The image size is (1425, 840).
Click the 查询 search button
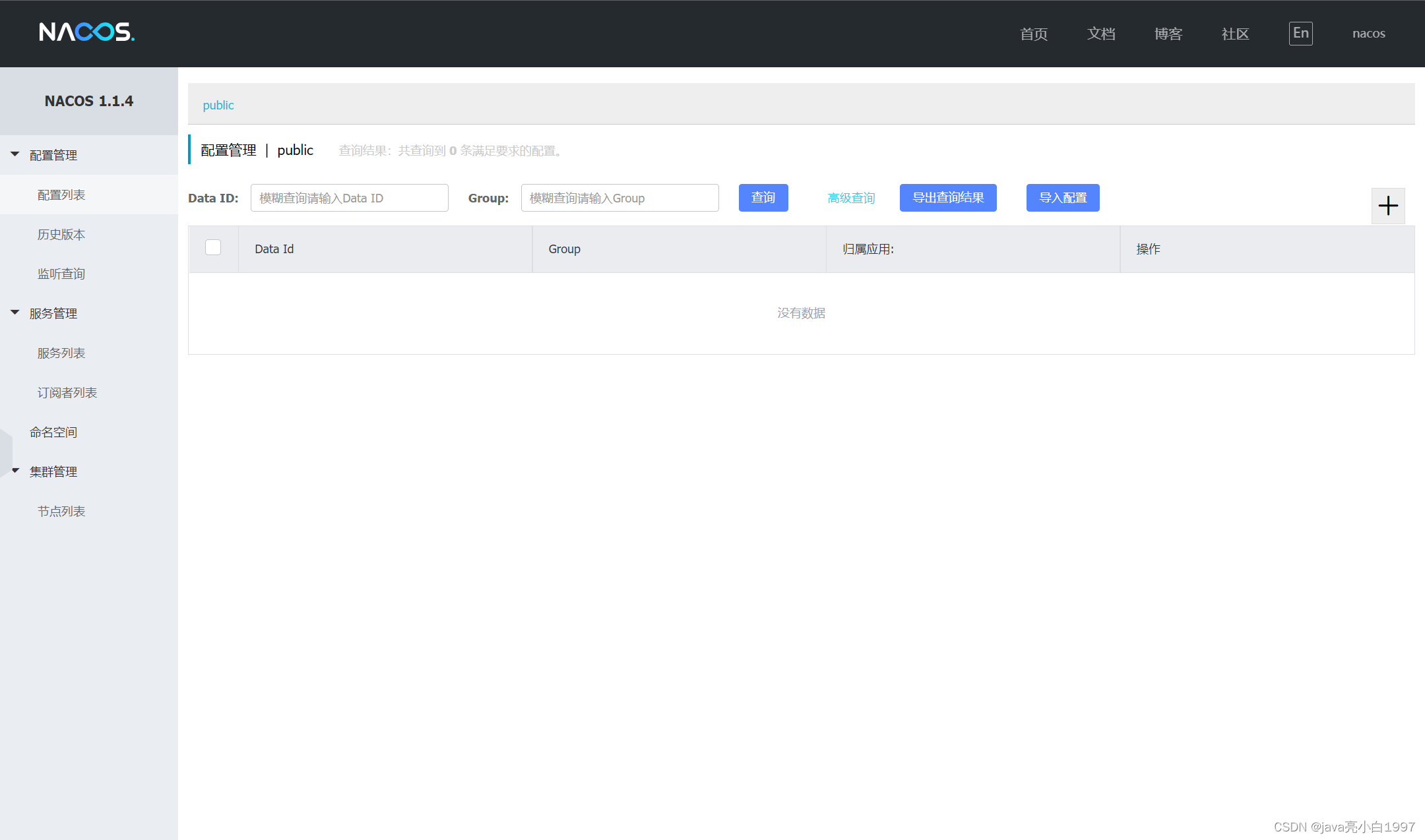click(763, 198)
